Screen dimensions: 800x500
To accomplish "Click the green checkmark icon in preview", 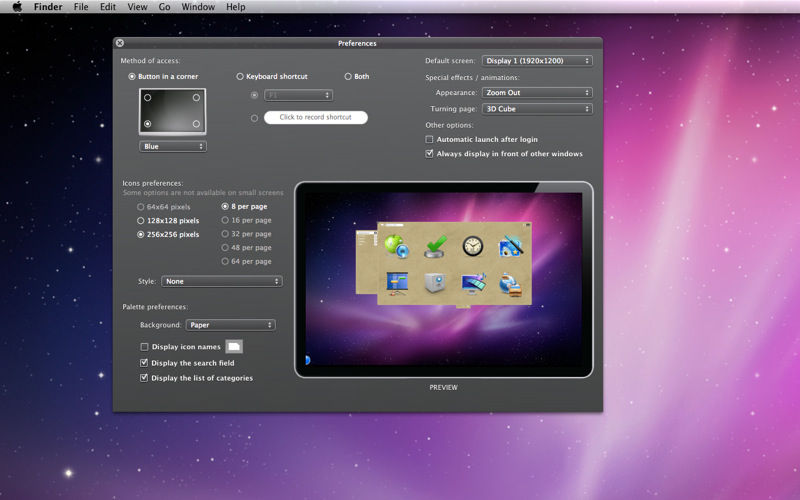I will 434,246.
